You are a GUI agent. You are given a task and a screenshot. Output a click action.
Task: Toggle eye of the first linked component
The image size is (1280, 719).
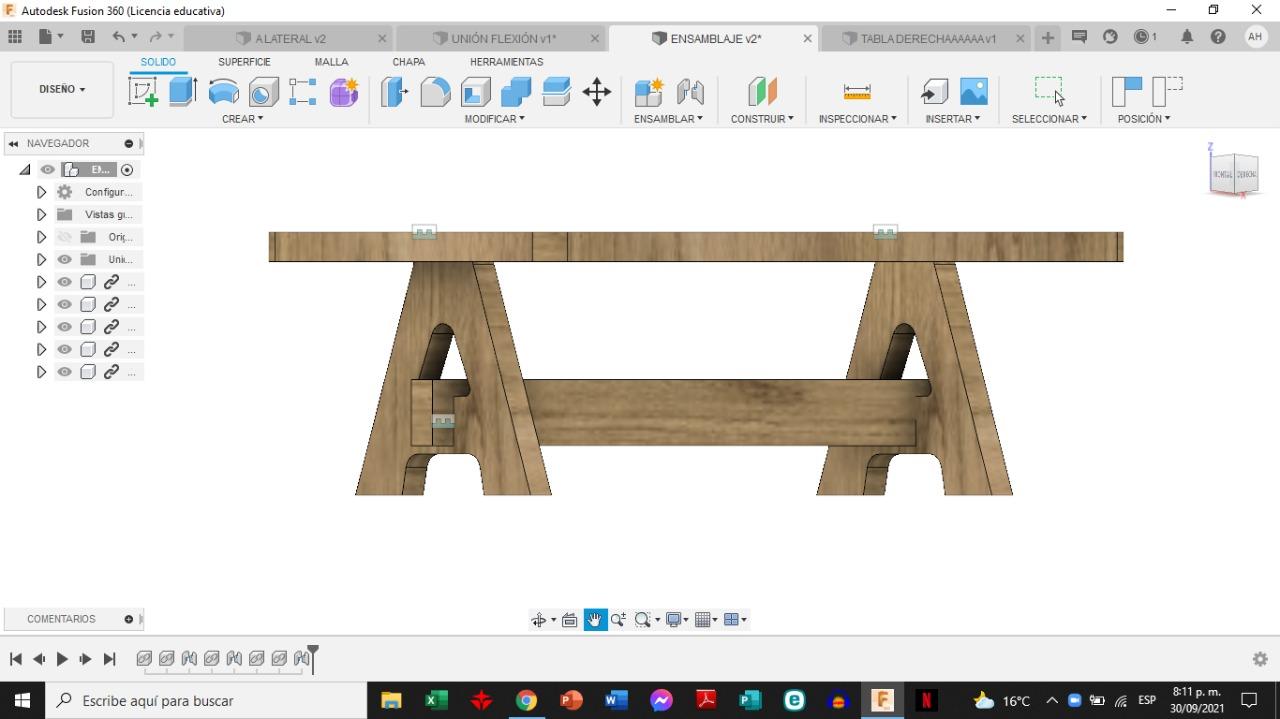point(65,282)
